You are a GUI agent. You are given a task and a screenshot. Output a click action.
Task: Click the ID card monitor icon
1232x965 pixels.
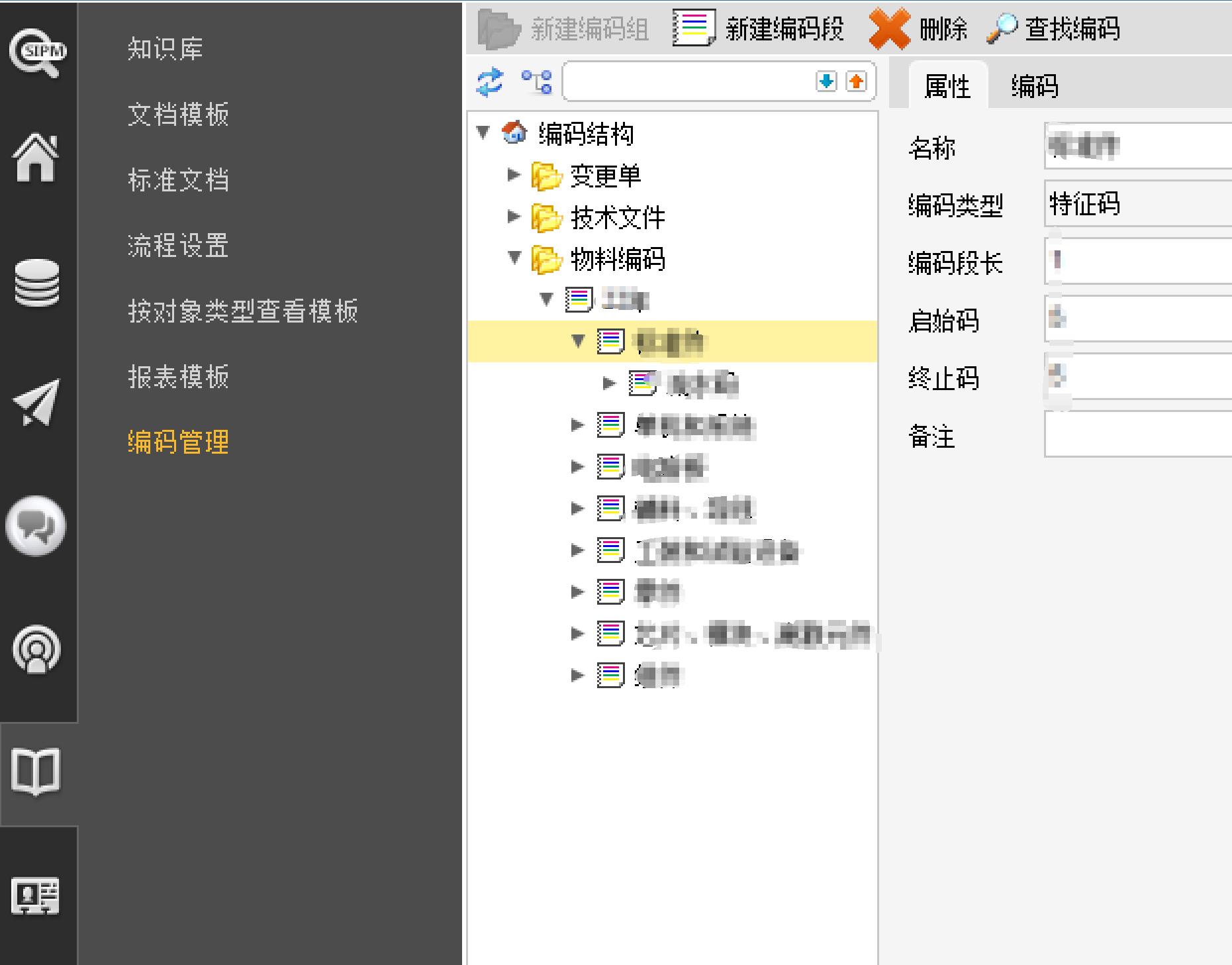(x=36, y=896)
